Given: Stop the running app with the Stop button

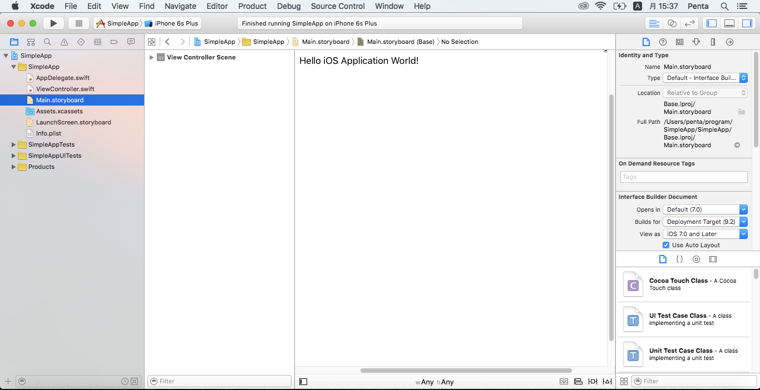Looking at the screenshot, I should (x=79, y=23).
